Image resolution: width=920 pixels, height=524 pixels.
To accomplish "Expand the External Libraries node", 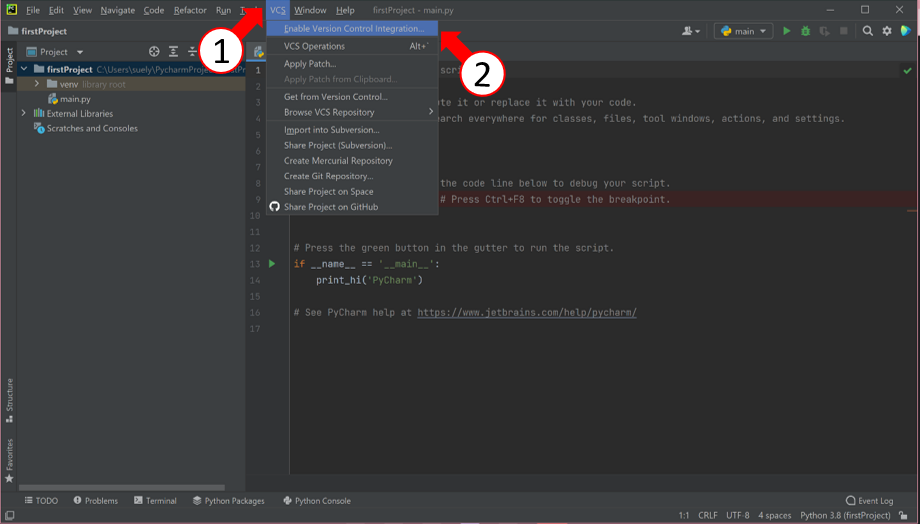I will [x=23, y=113].
